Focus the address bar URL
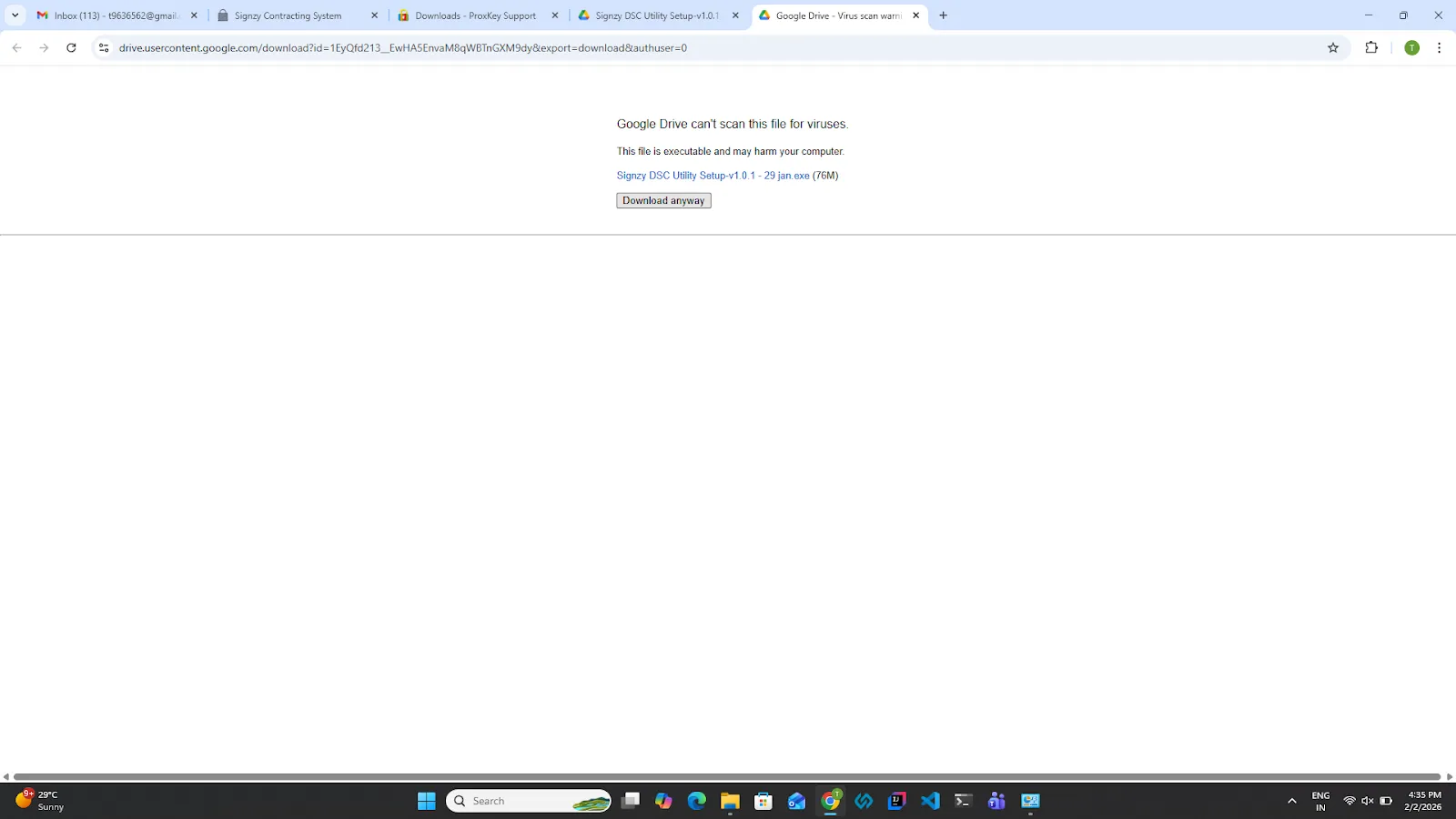Screen dimensions: 1456x819 (x=403, y=48)
